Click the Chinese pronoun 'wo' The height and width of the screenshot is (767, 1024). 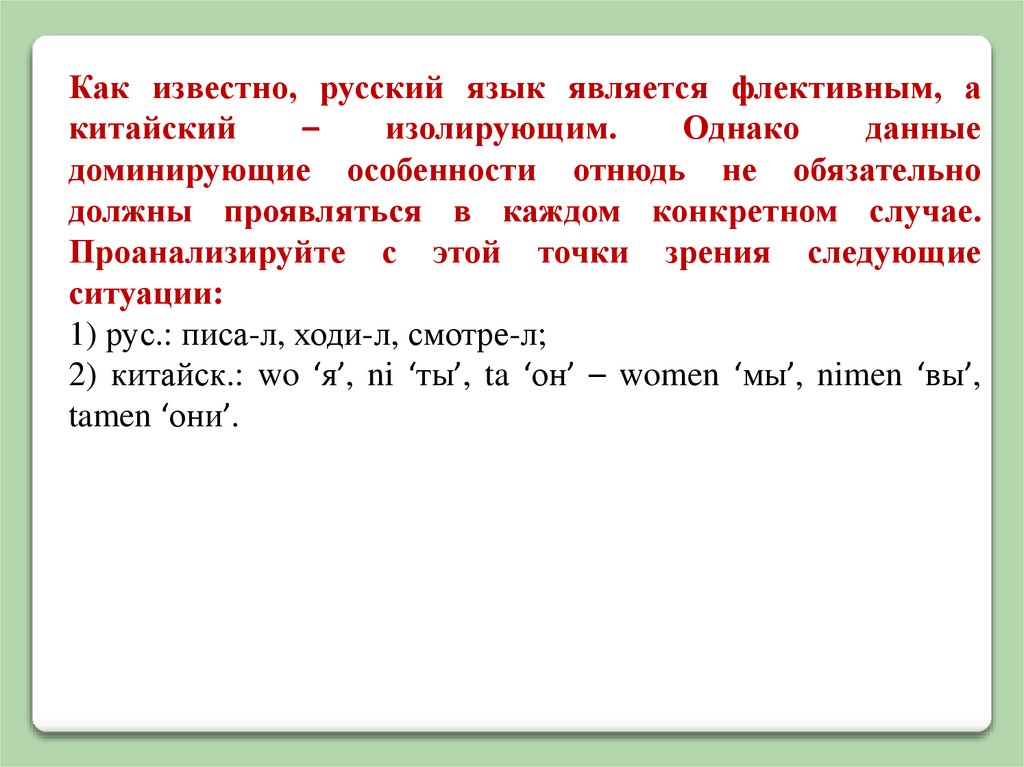(279, 376)
